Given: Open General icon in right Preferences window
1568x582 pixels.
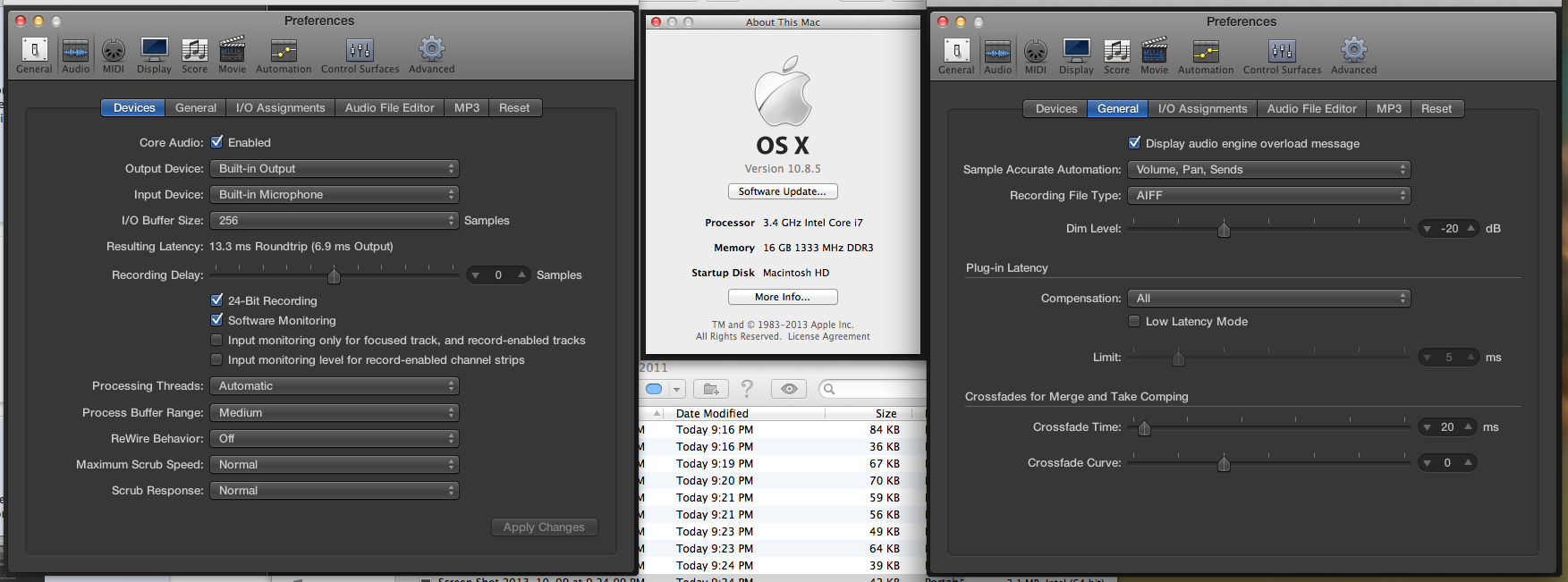Looking at the screenshot, I should click(956, 55).
